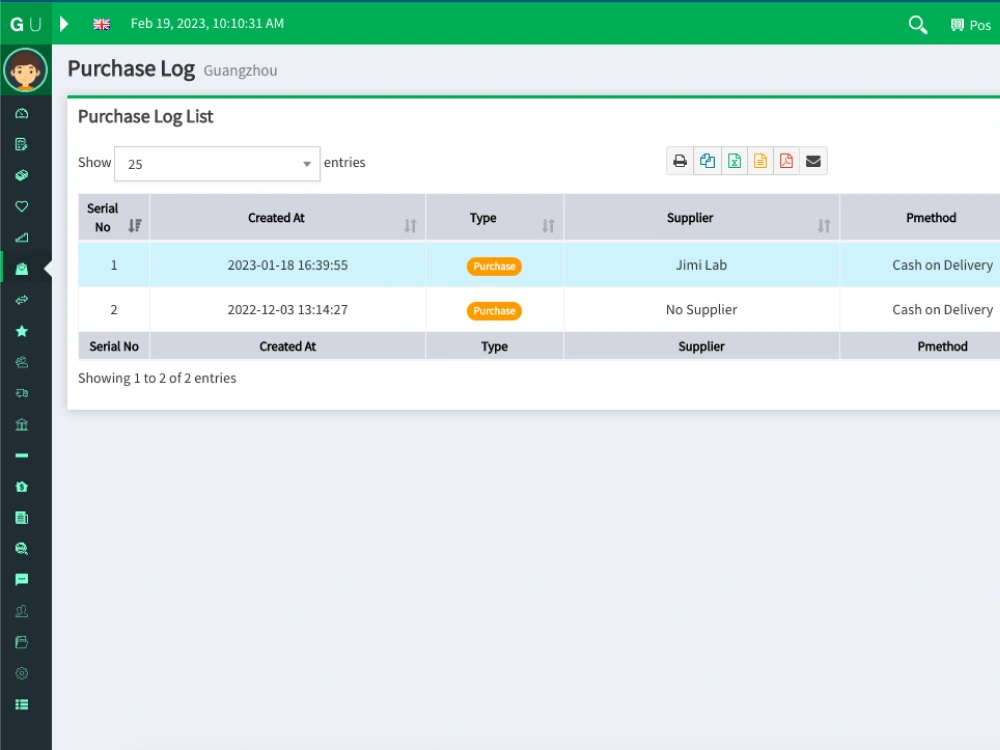
Task: Copy the table data to clipboard
Action: [x=707, y=160]
